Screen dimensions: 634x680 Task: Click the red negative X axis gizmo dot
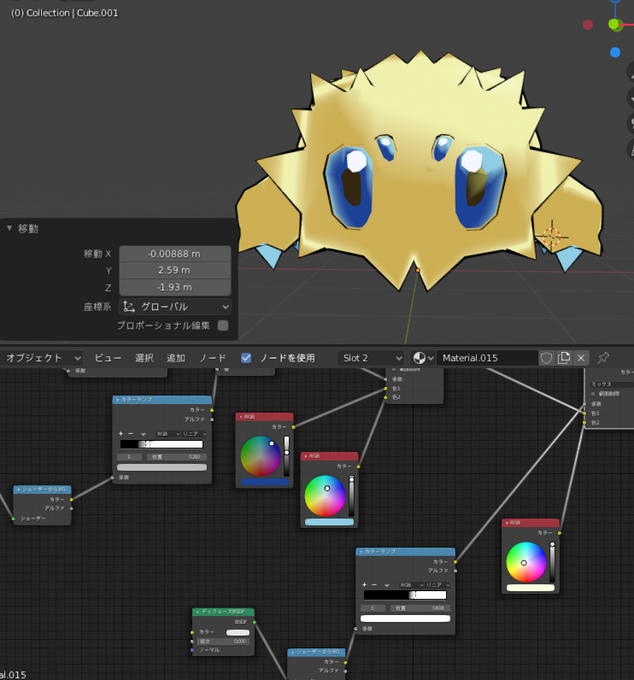tap(588, 25)
